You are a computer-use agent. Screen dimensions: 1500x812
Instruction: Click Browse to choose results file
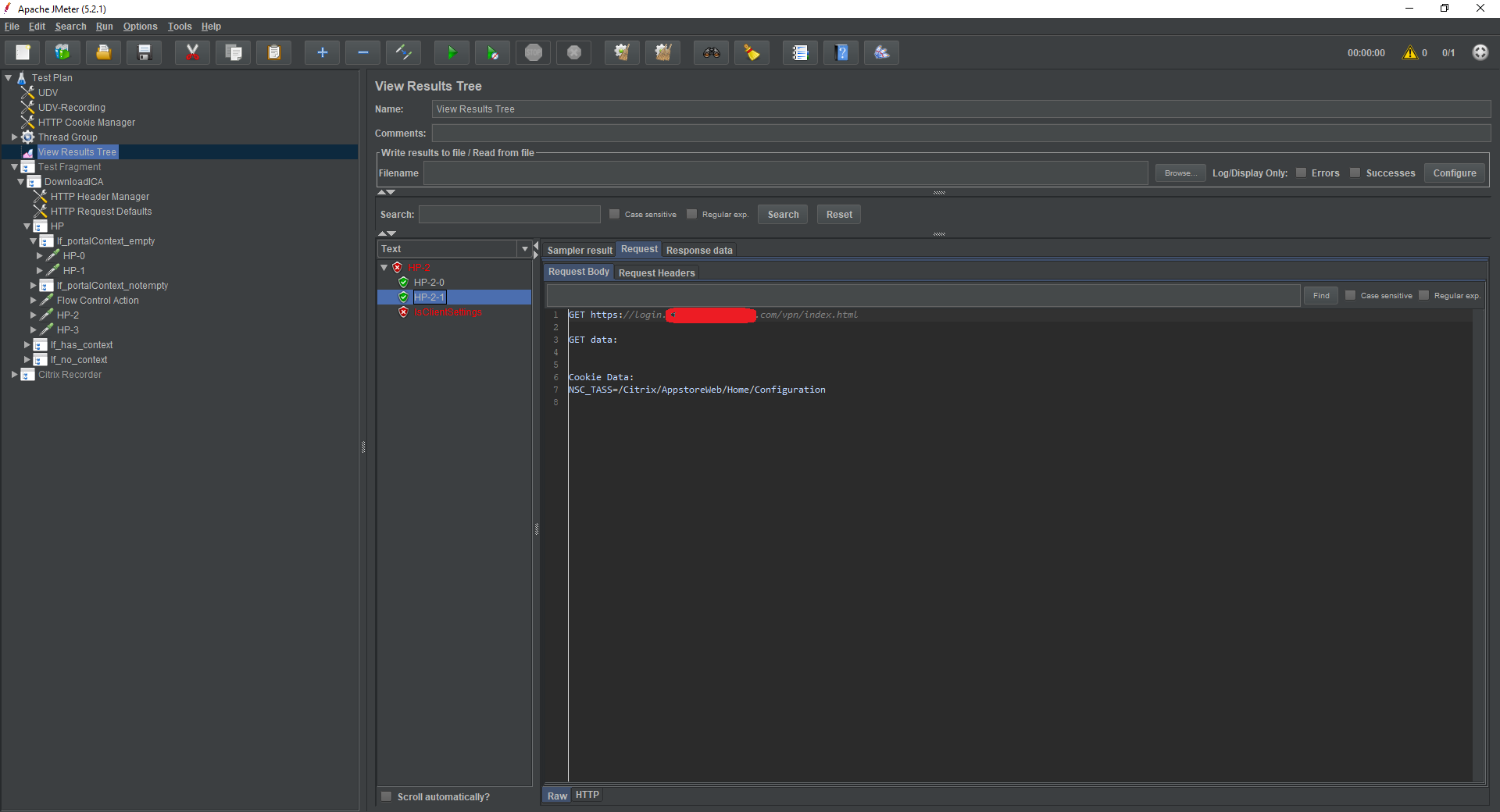(1180, 173)
